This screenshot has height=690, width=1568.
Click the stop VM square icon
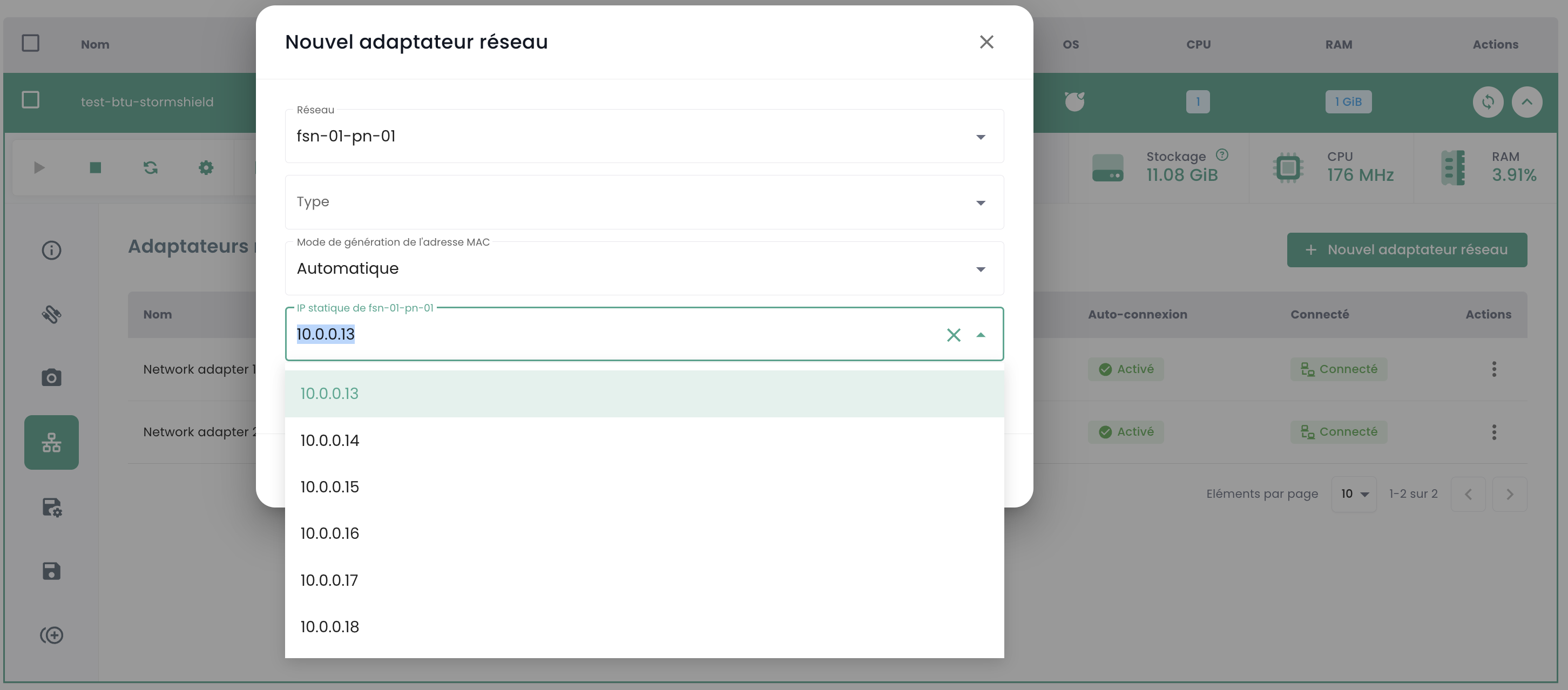95,167
